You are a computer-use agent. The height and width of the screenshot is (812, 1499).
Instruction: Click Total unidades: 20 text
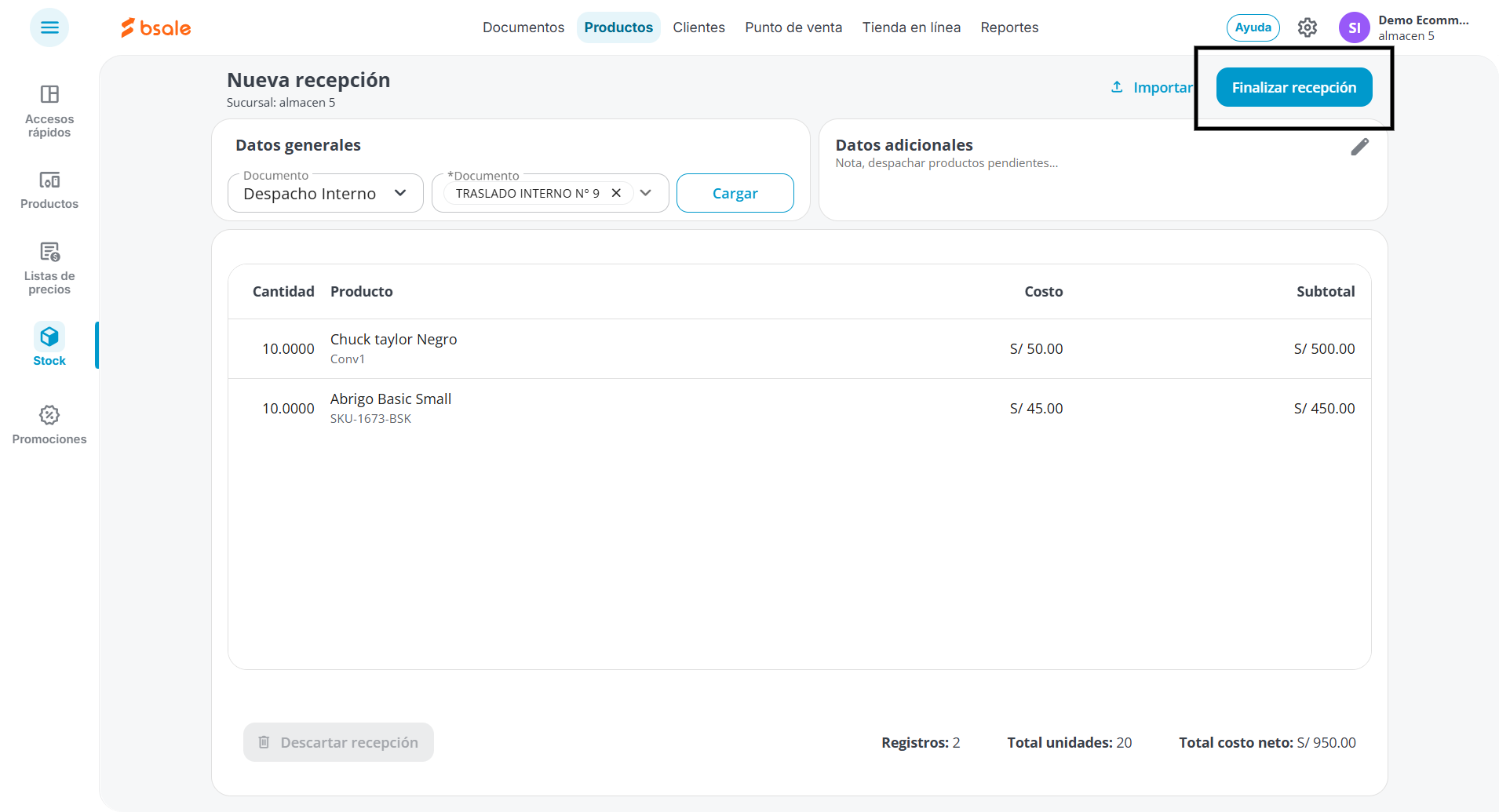1070,742
